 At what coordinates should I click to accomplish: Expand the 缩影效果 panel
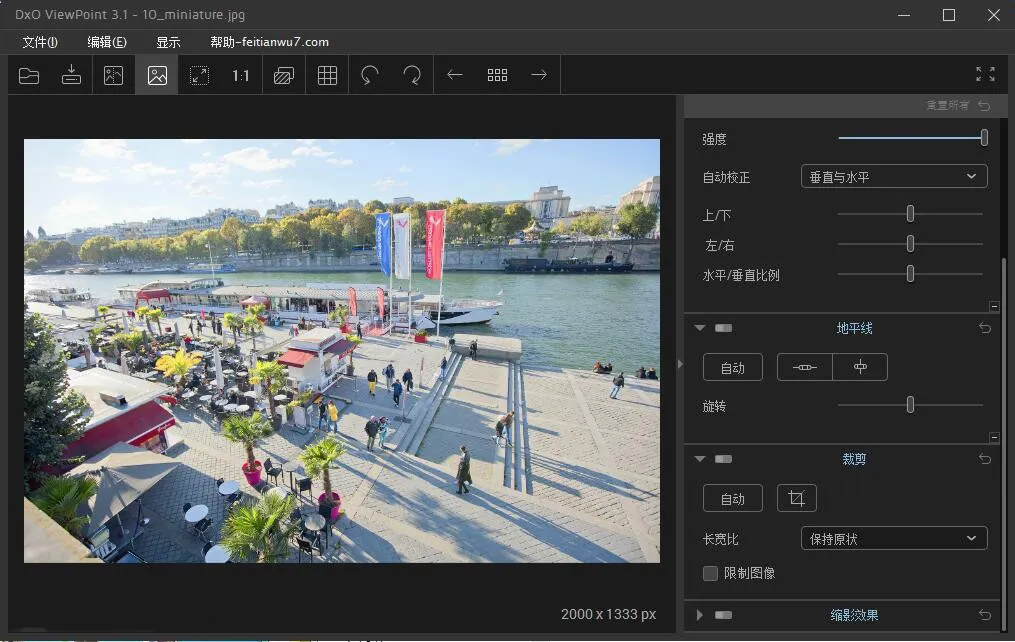699,615
